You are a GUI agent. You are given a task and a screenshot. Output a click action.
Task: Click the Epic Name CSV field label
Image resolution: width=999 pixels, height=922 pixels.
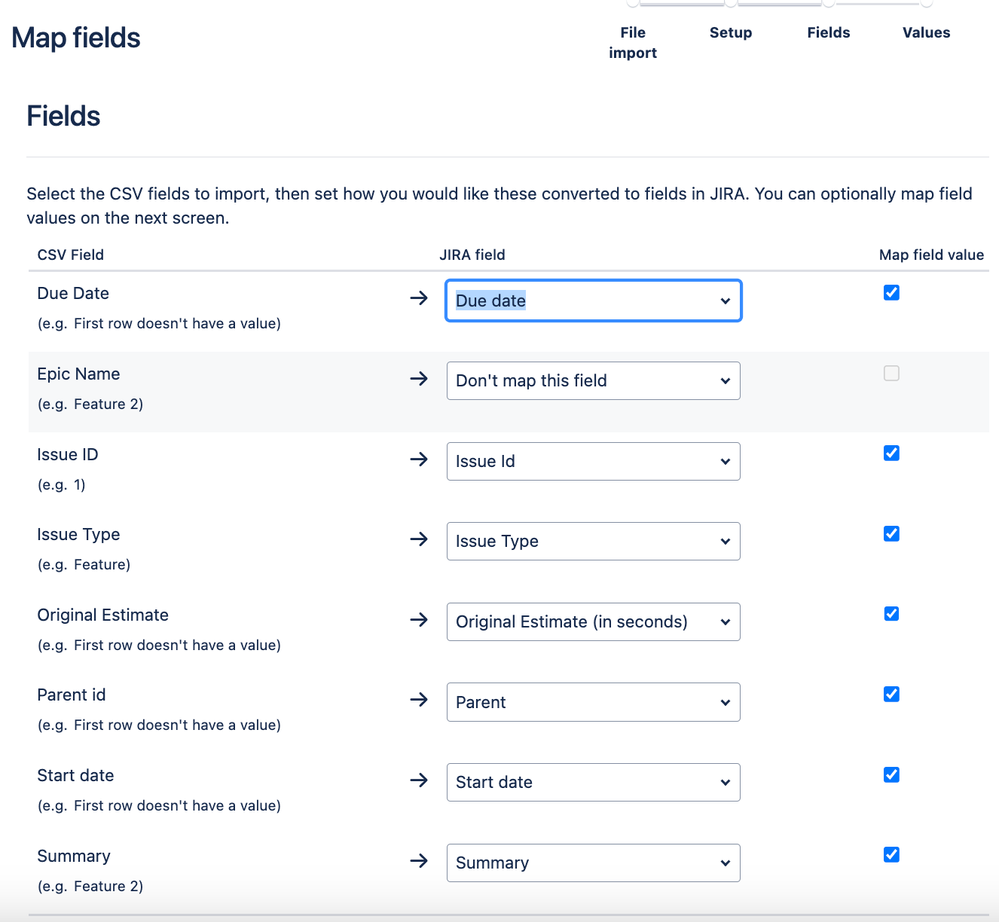click(78, 373)
